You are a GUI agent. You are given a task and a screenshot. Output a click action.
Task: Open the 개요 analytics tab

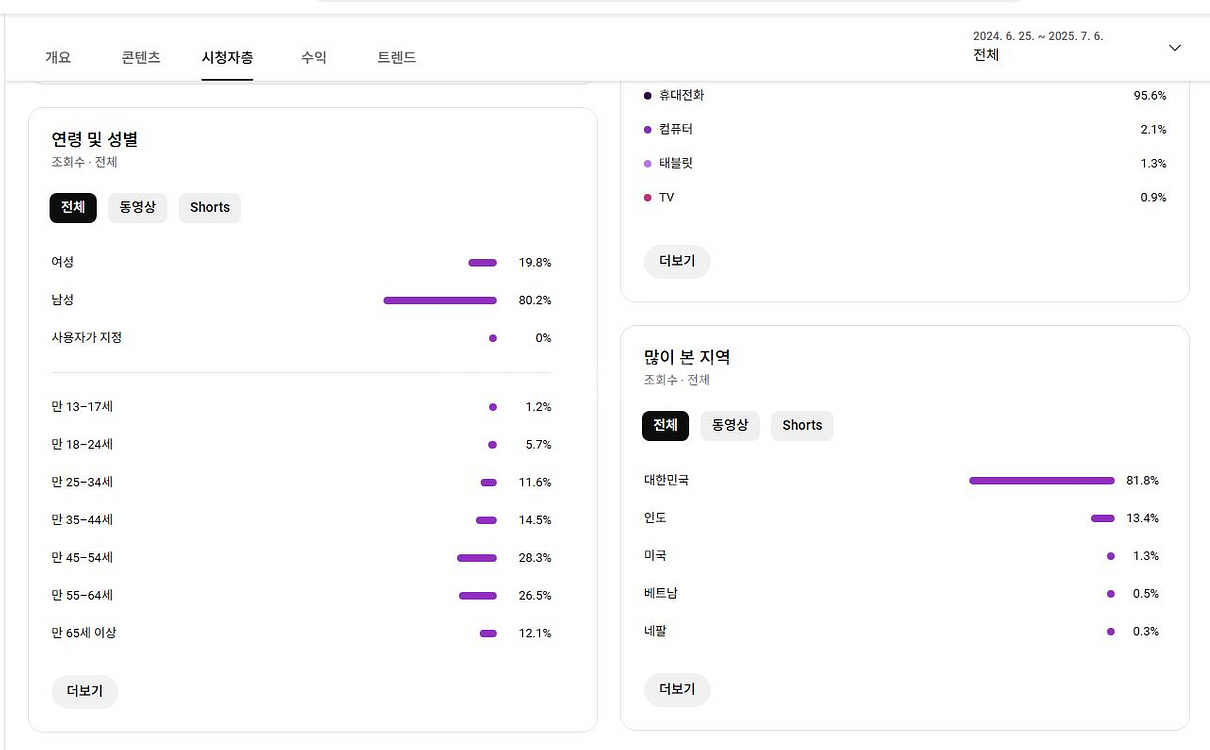pyautogui.click(x=58, y=57)
